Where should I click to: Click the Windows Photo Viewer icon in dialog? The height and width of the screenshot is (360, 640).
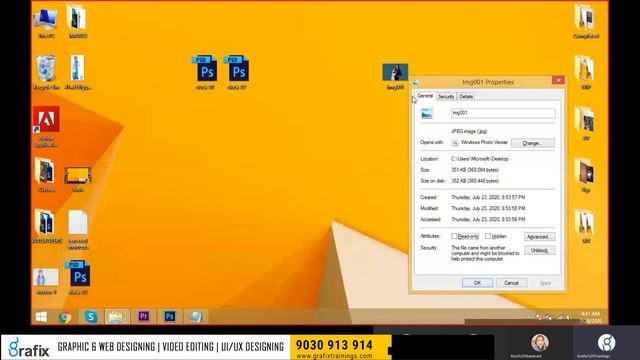click(455, 143)
